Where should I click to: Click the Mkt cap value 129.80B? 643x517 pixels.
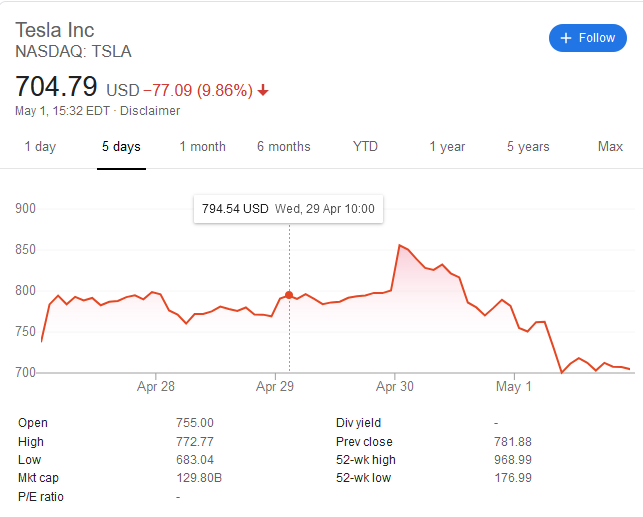(199, 478)
